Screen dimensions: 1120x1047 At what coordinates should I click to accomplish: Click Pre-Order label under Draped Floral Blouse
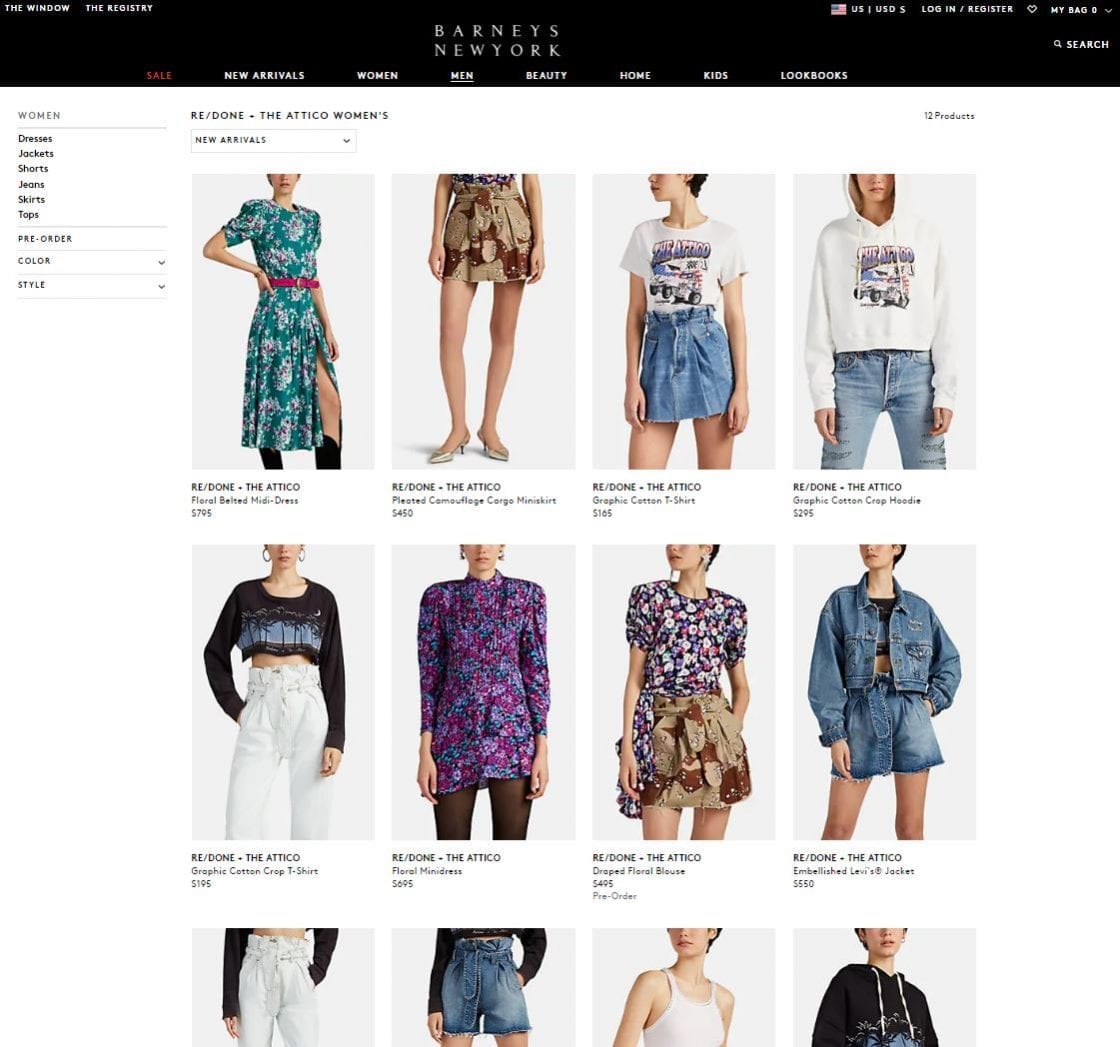[x=614, y=896]
